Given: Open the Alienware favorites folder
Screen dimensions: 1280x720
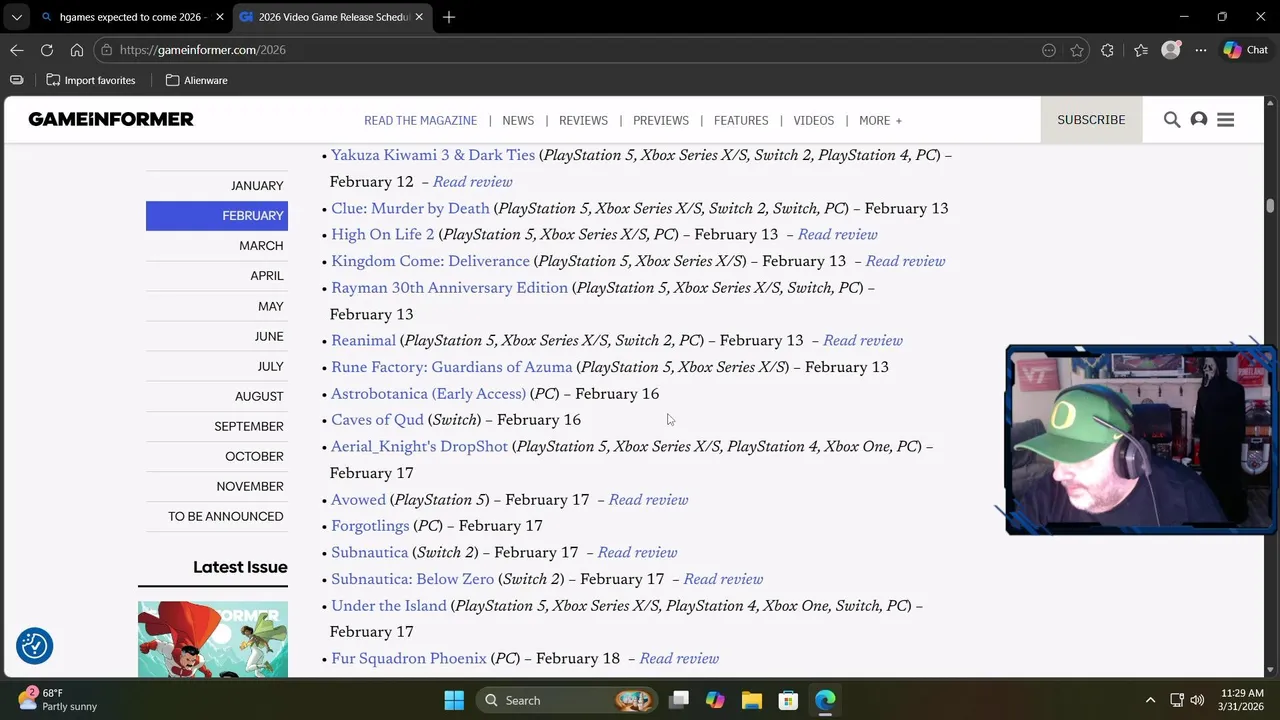Looking at the screenshot, I should click(x=197, y=80).
